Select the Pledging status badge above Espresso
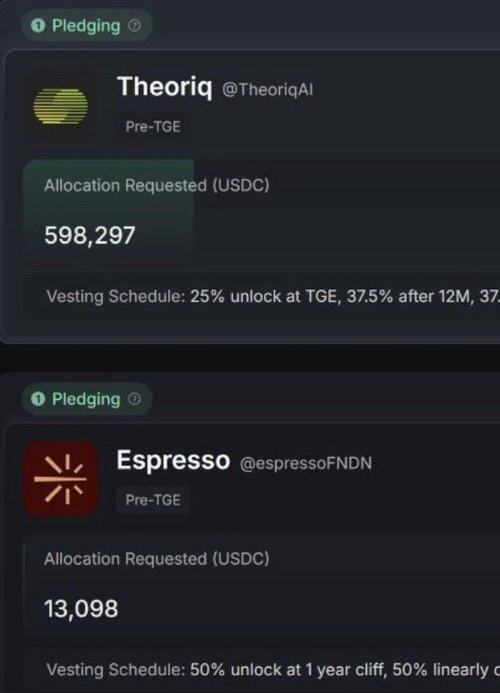 point(87,399)
